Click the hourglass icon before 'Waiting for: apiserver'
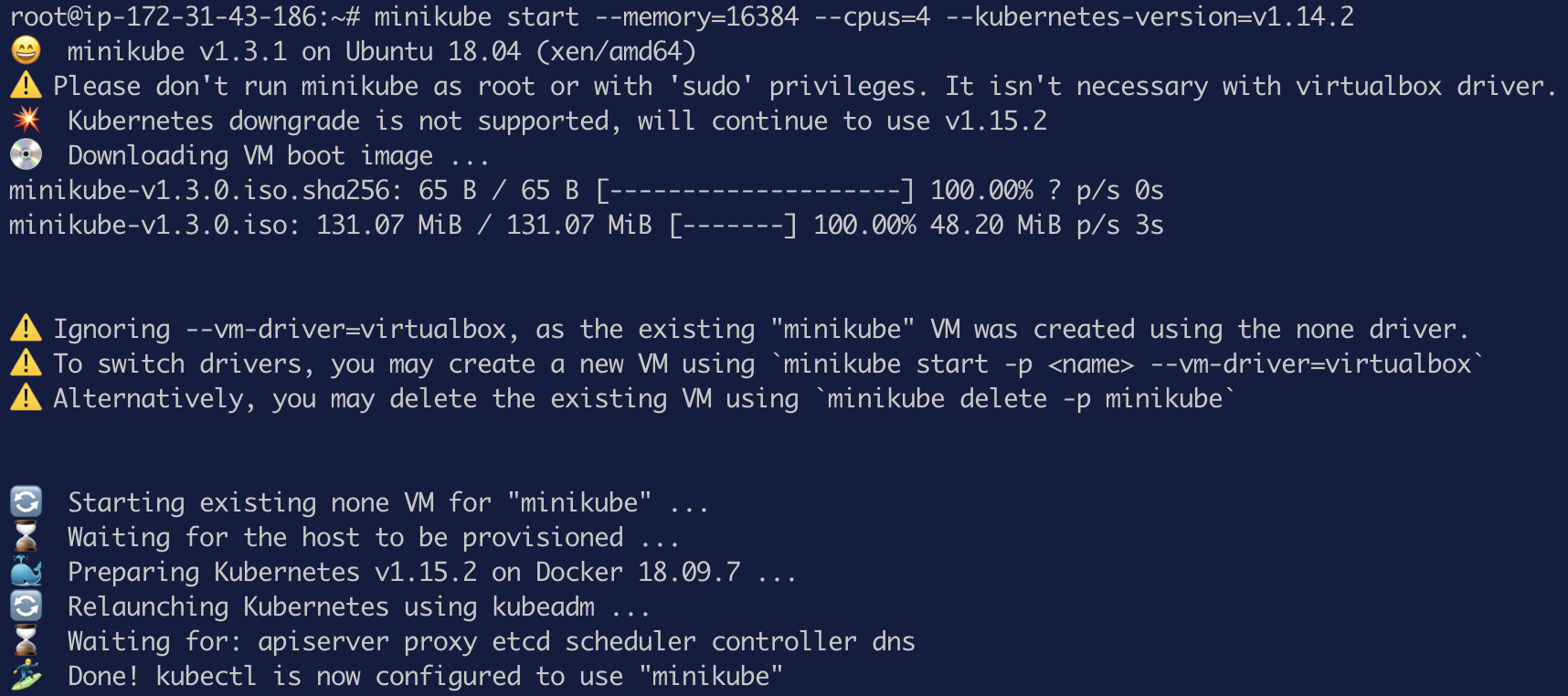 (26, 641)
